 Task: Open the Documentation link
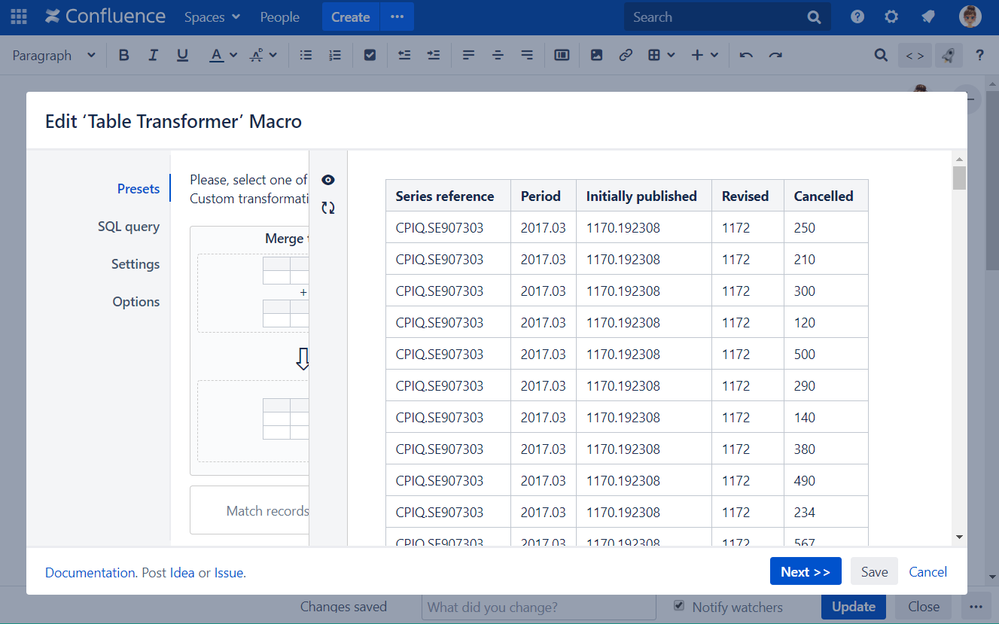90,573
